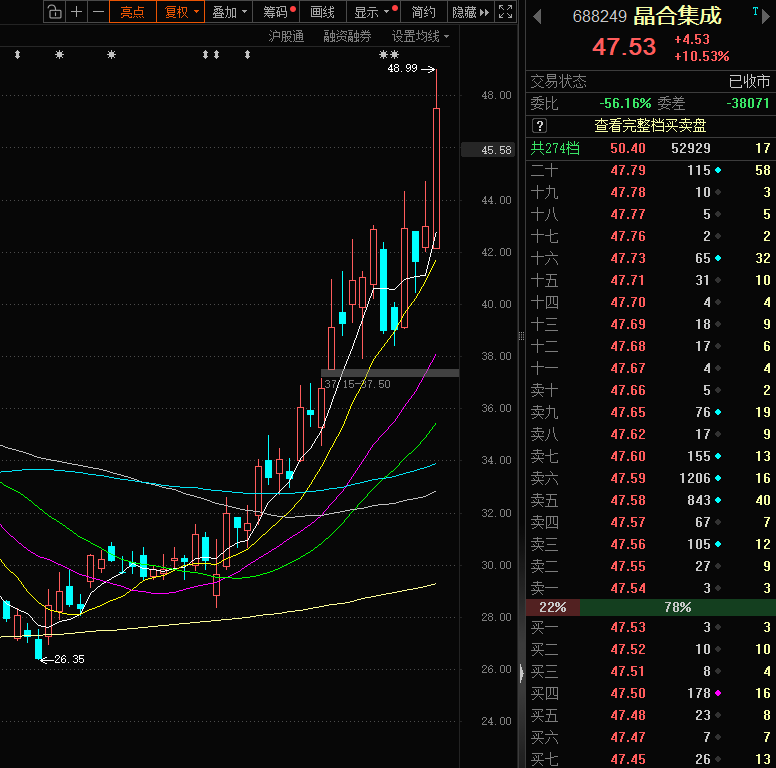Click the 共274档 depth label
Image resolution: width=776 pixels, height=768 pixels.
click(555, 148)
